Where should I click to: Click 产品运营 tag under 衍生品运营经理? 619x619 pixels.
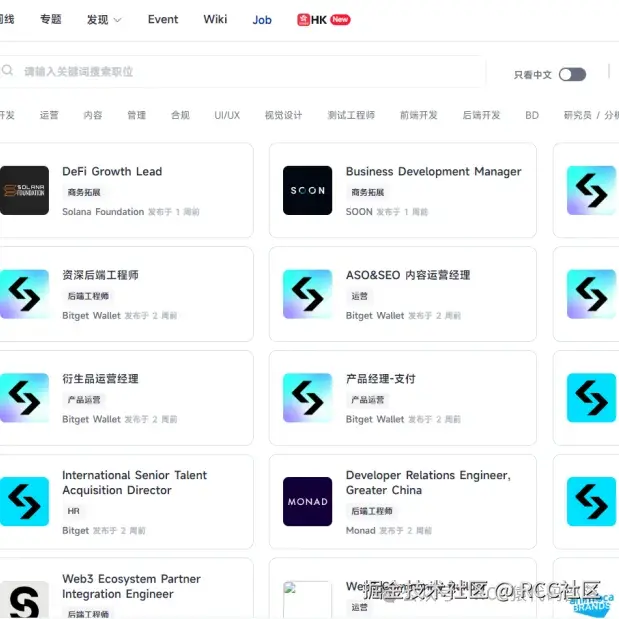84,400
